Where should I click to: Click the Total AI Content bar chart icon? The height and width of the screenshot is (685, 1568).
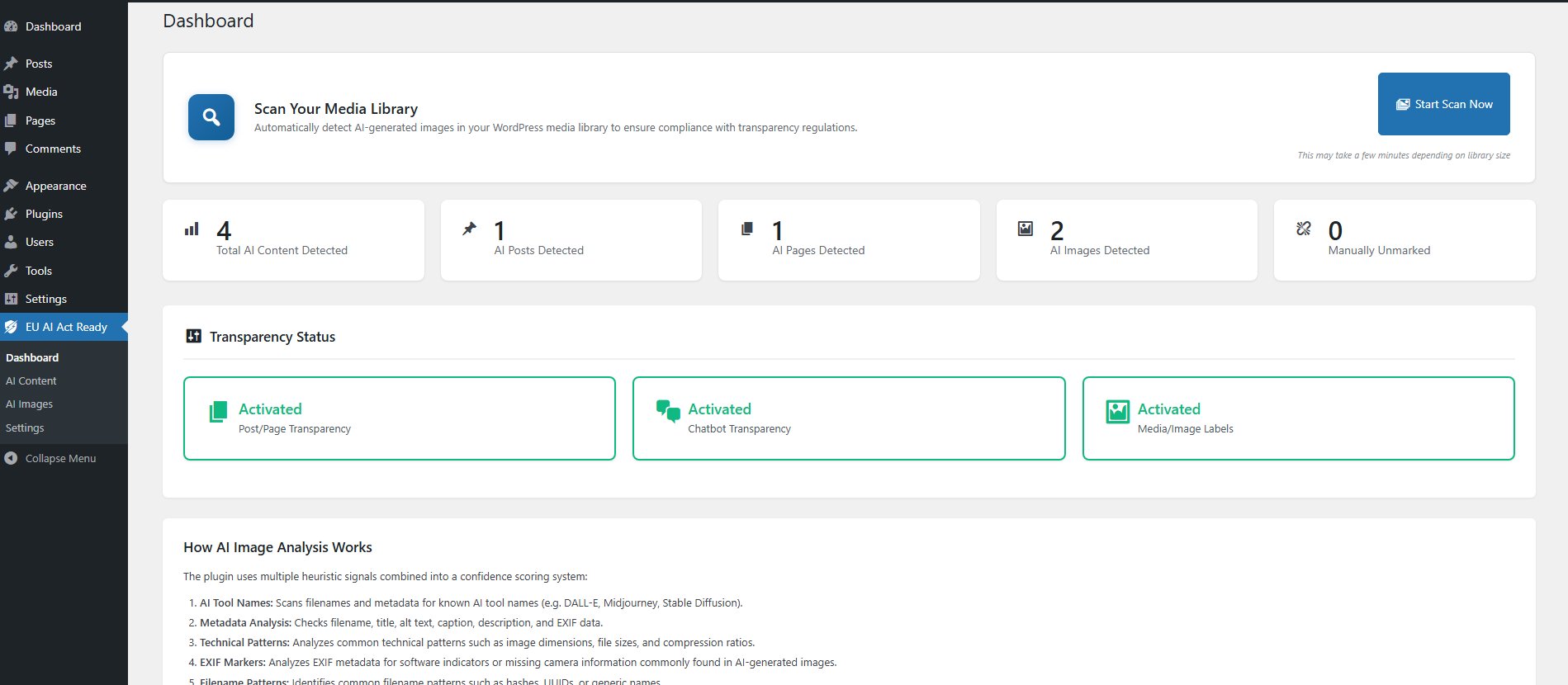point(192,229)
